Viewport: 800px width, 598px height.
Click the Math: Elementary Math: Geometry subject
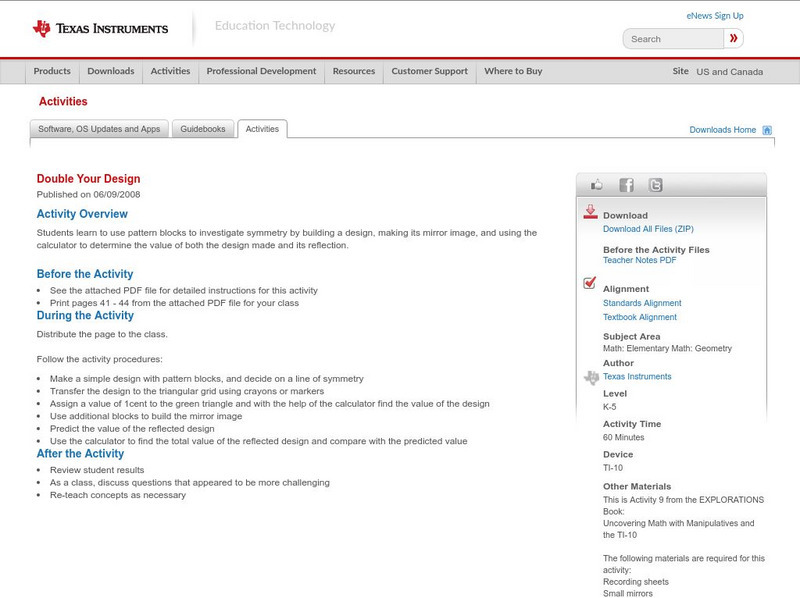[x=667, y=348]
